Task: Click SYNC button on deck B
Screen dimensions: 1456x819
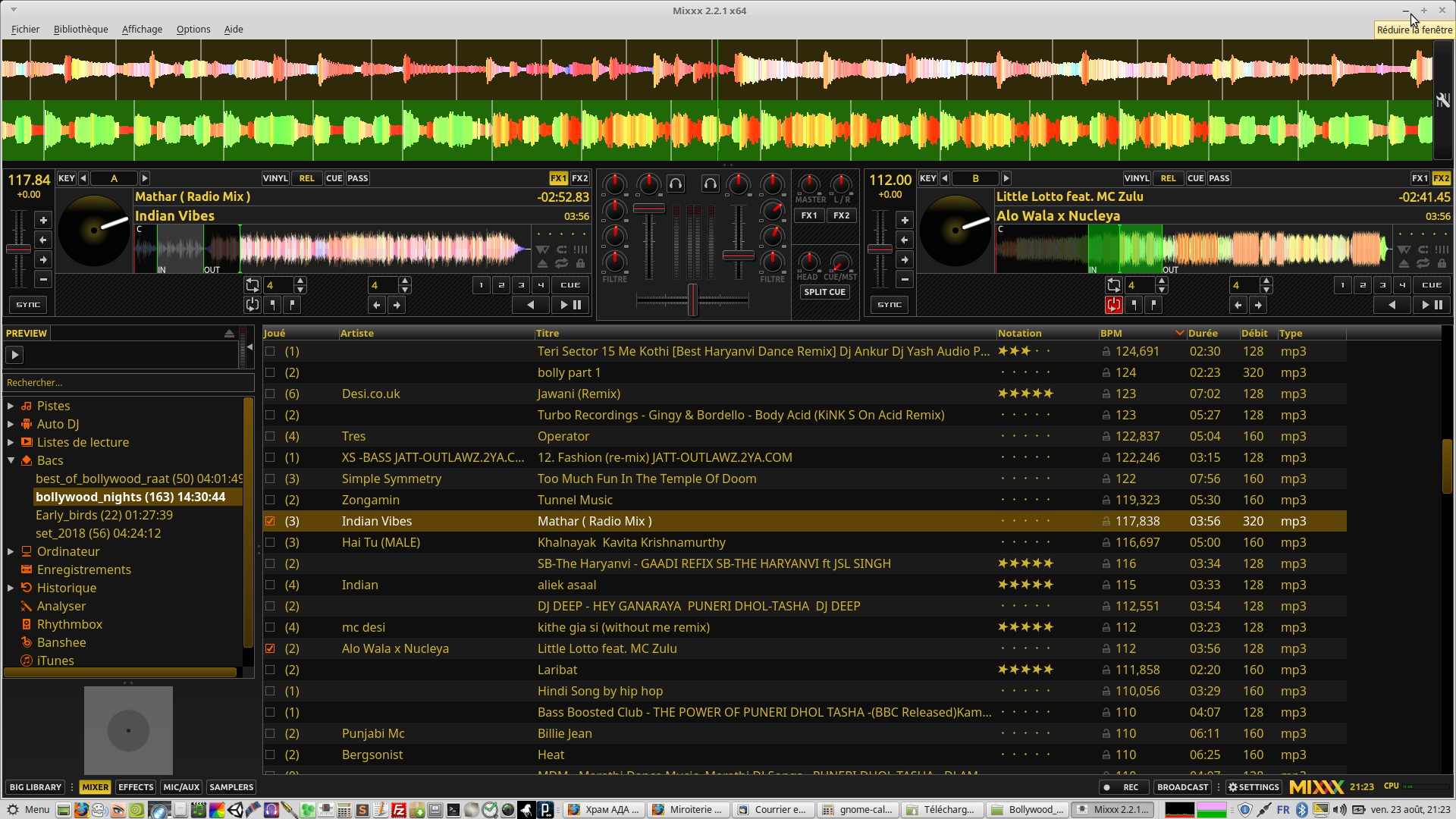Action: pos(889,305)
